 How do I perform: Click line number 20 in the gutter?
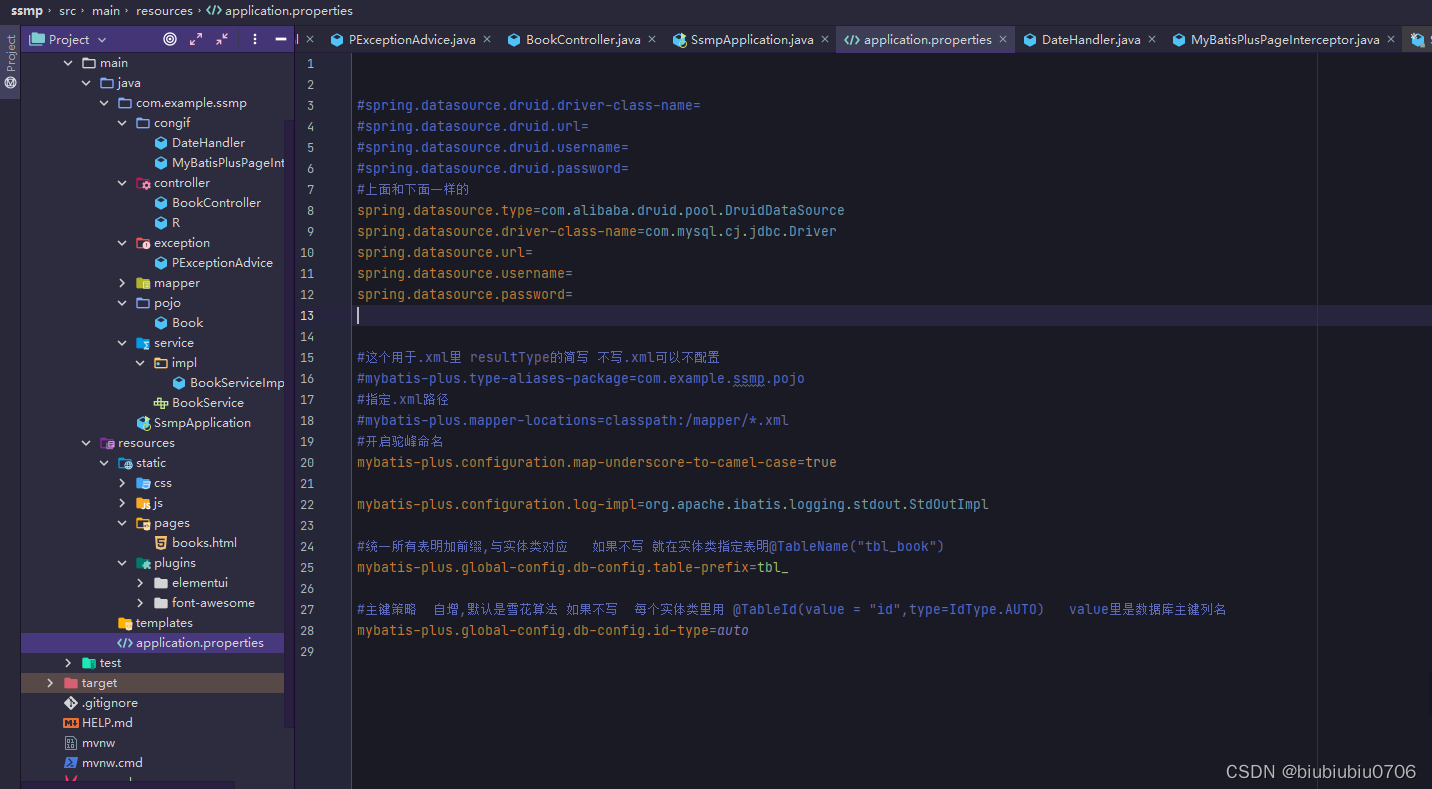(x=307, y=462)
